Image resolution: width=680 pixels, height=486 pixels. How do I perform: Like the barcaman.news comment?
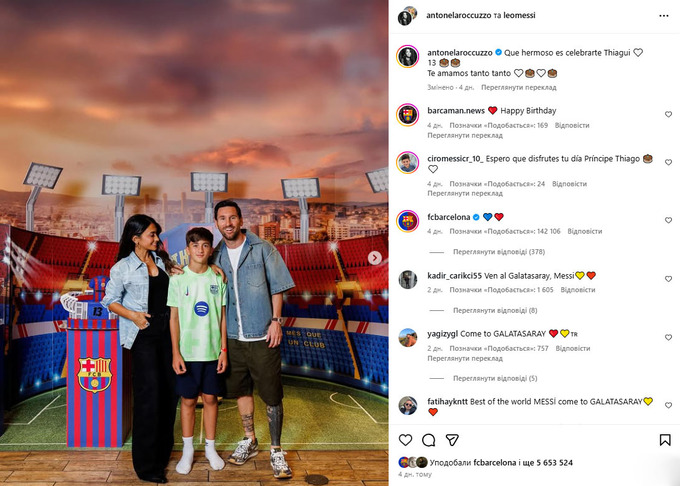point(668,114)
